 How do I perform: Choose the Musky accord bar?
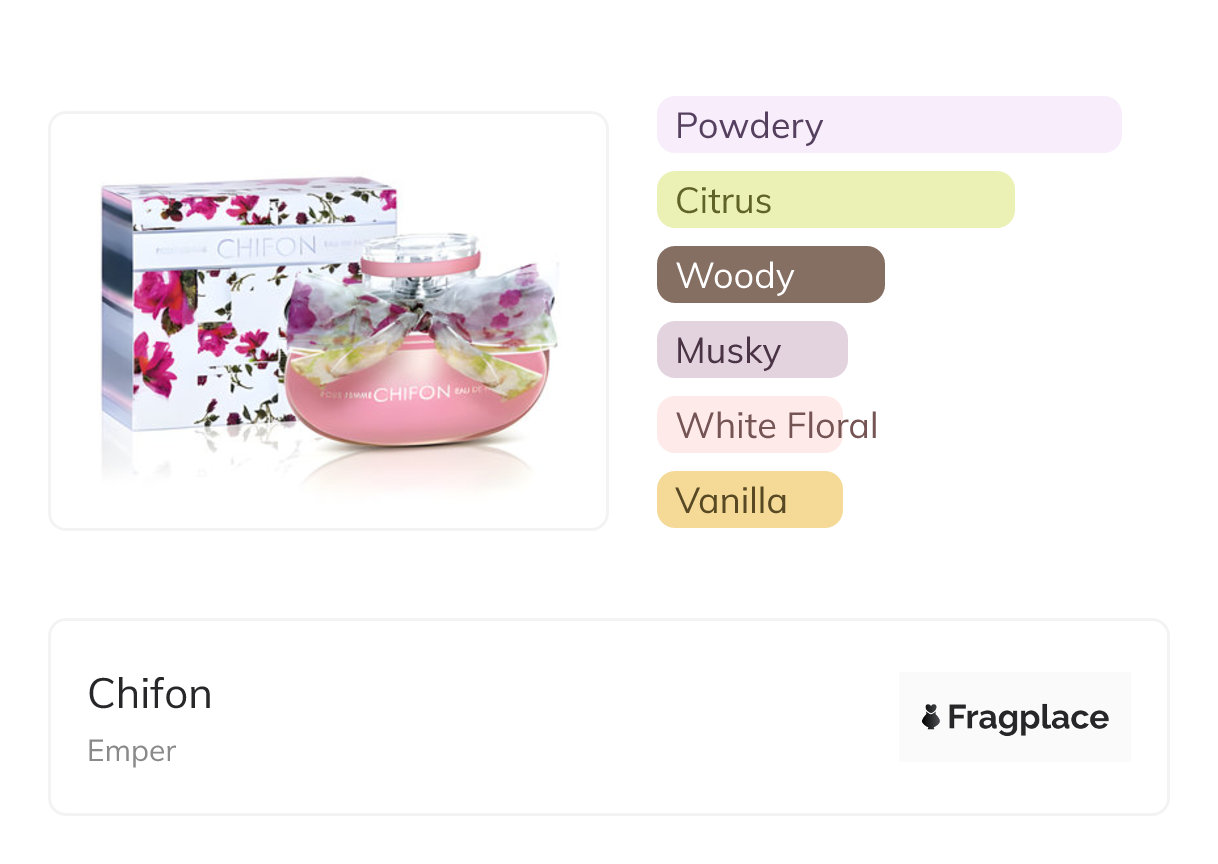click(751, 350)
